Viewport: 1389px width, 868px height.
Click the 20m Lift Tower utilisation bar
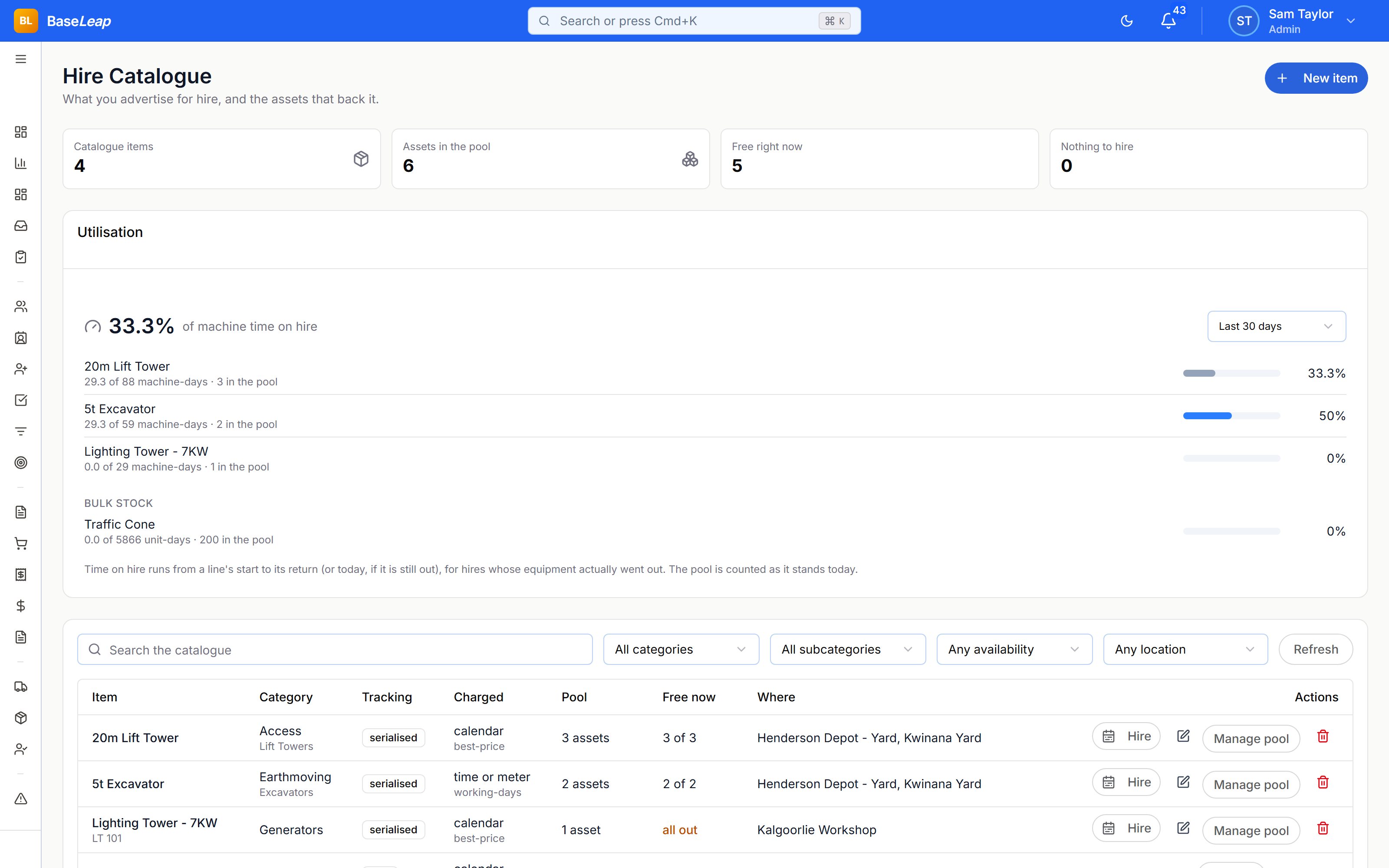[1232, 373]
